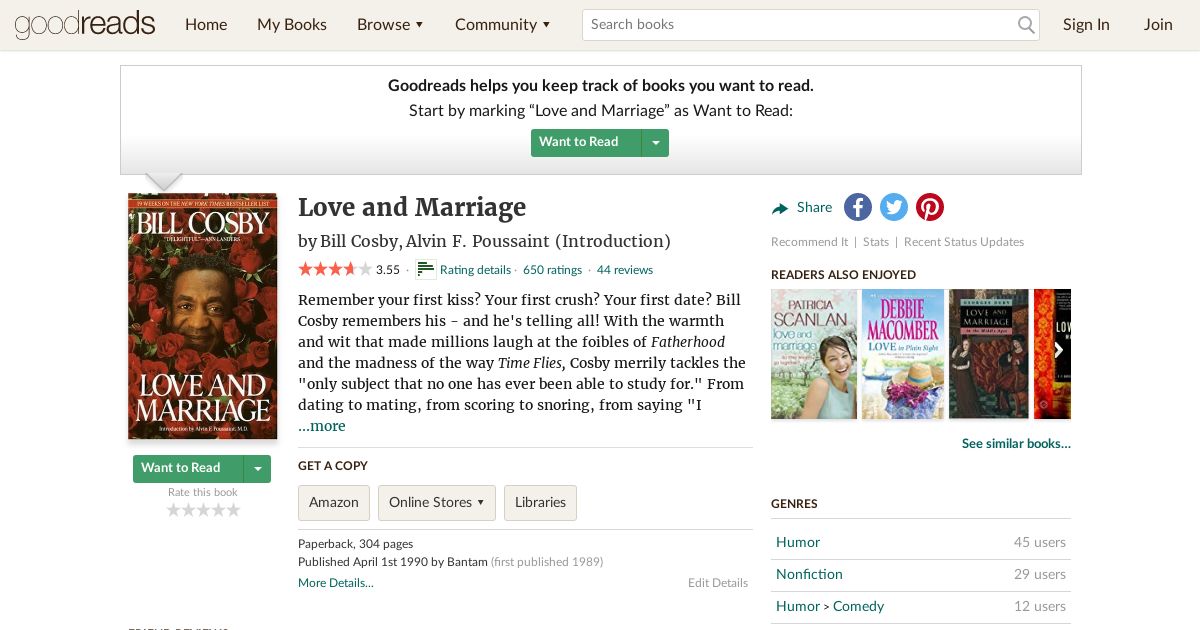Click Share text link
This screenshot has height=630, width=1200.
click(814, 208)
